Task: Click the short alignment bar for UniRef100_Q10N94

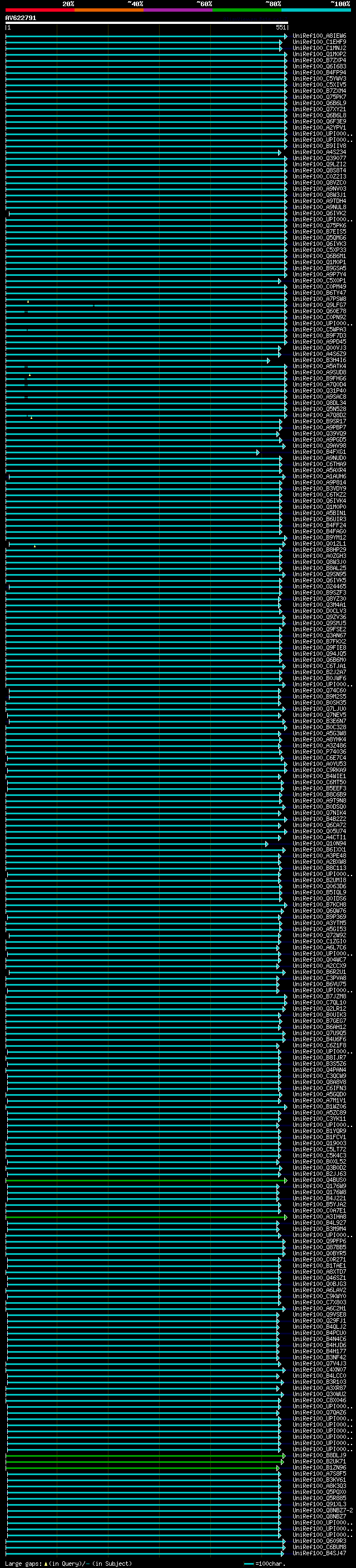Action: pyautogui.click(x=137, y=844)
